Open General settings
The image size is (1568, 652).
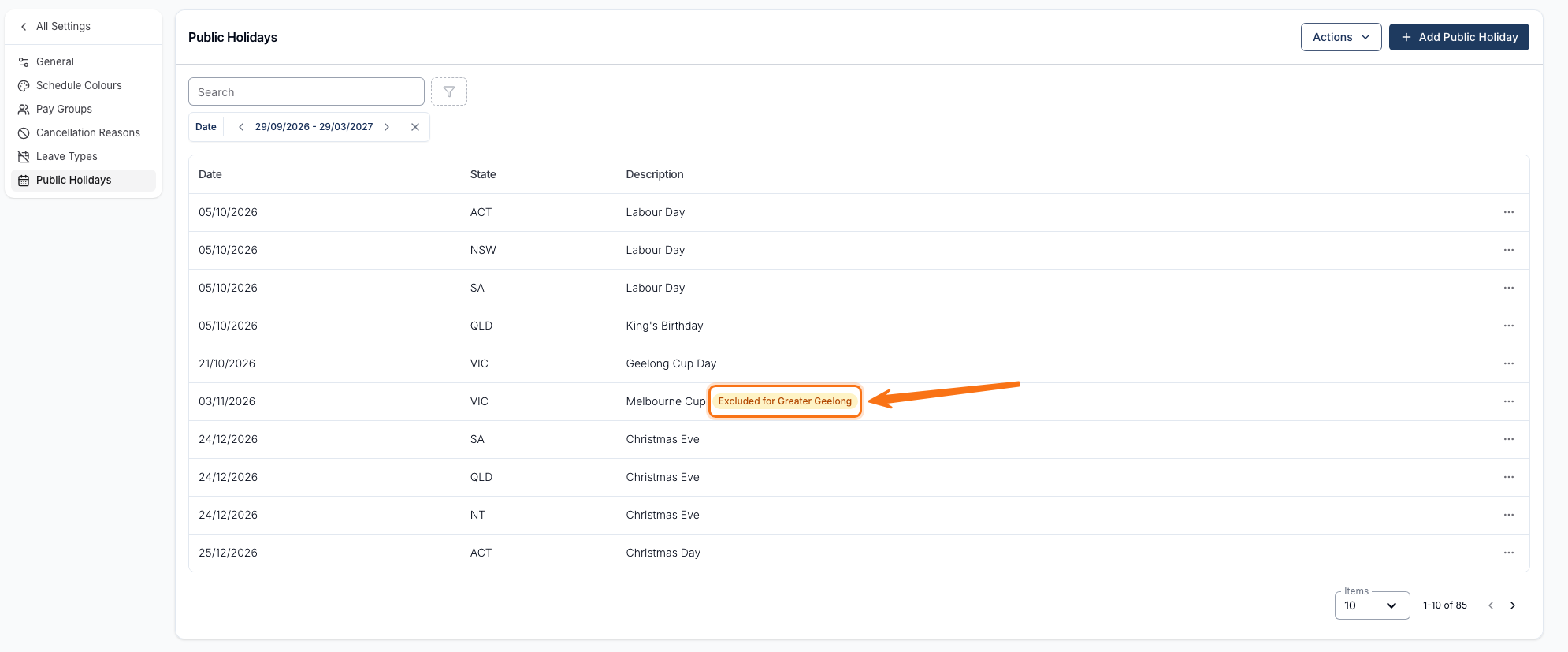coord(84,61)
